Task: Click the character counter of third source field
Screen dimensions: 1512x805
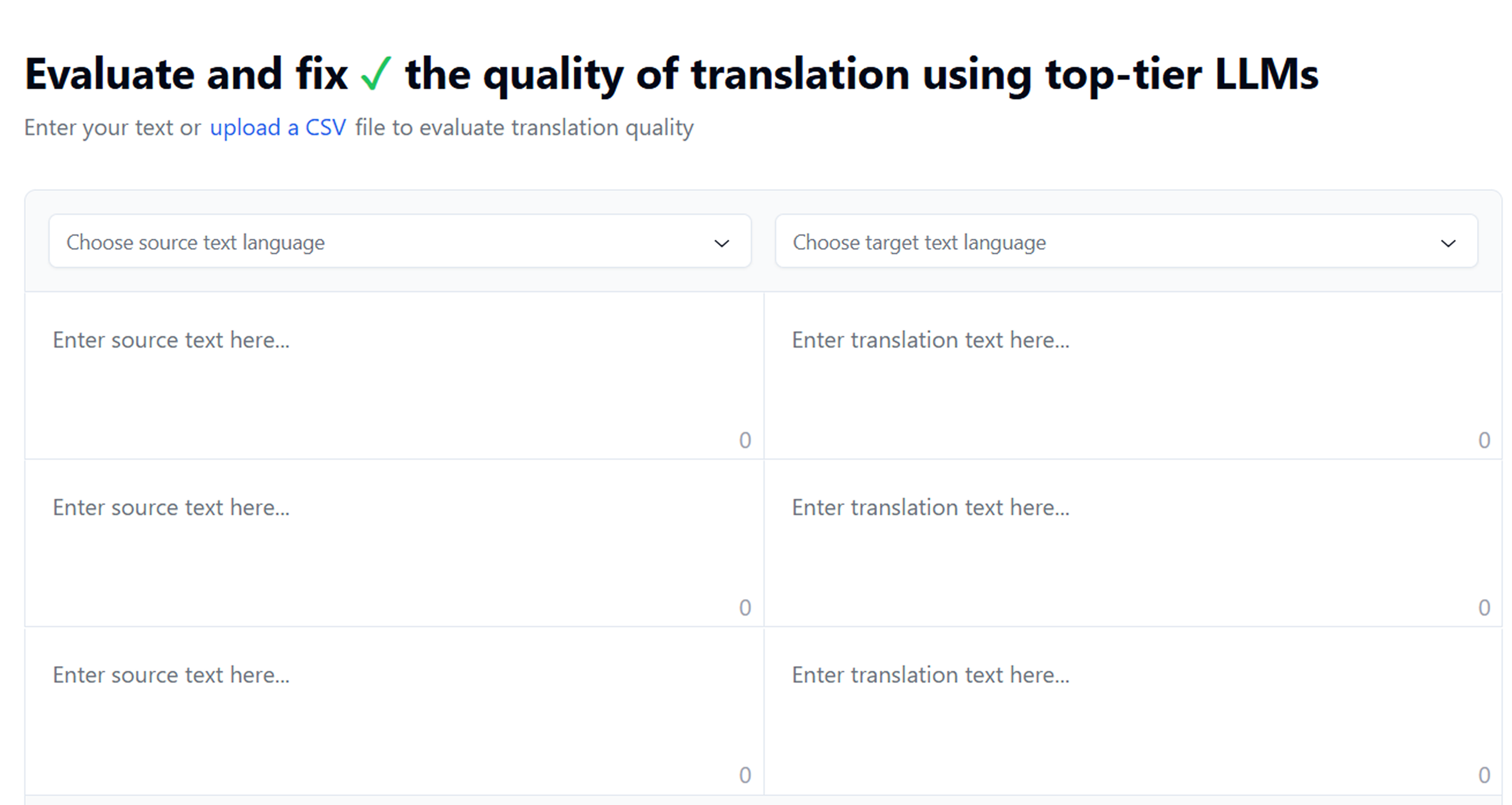Action: pyautogui.click(x=745, y=775)
